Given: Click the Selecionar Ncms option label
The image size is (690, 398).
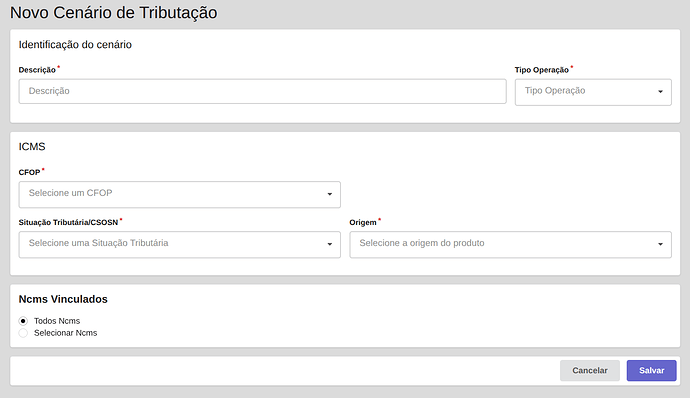Looking at the screenshot, I should point(66,333).
